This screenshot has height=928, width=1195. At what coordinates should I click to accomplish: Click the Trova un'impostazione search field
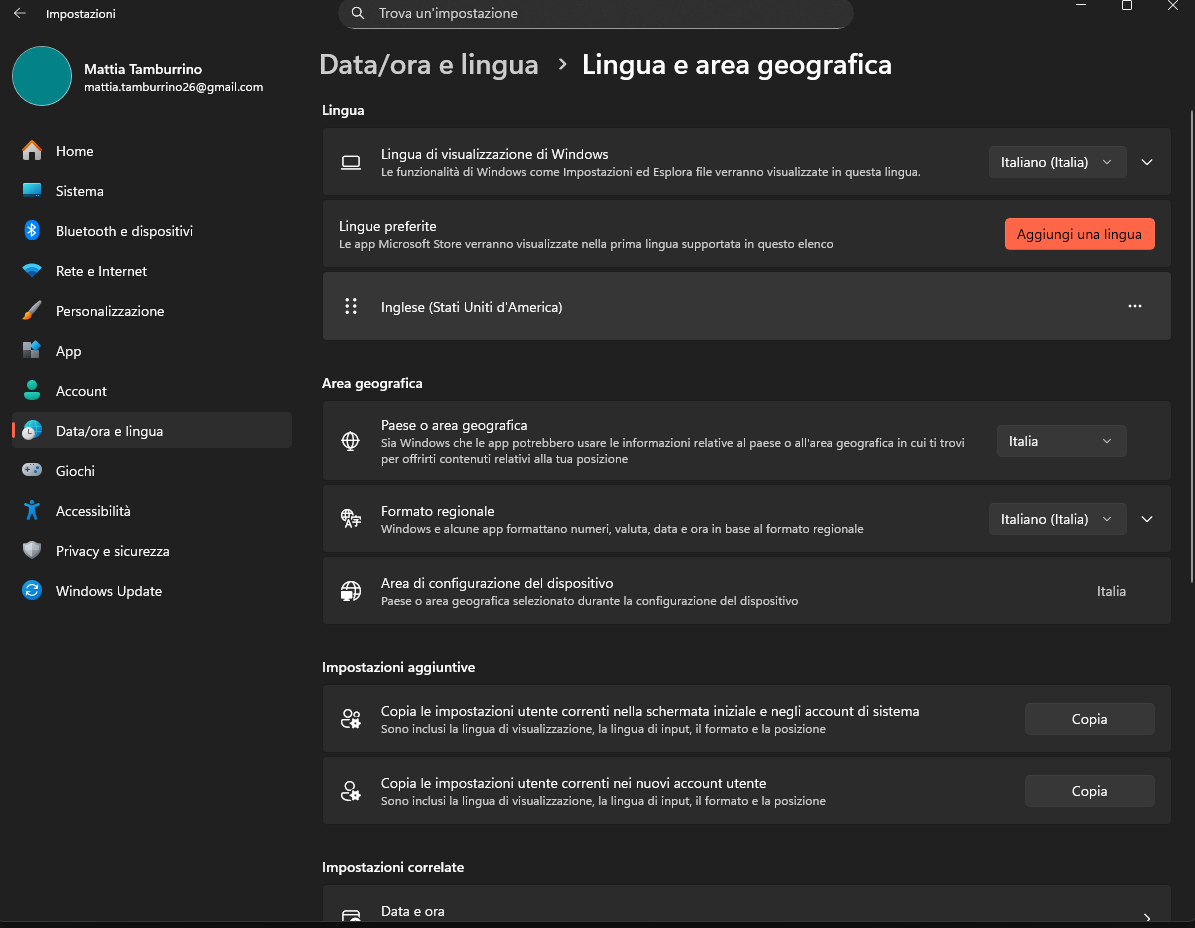click(595, 14)
